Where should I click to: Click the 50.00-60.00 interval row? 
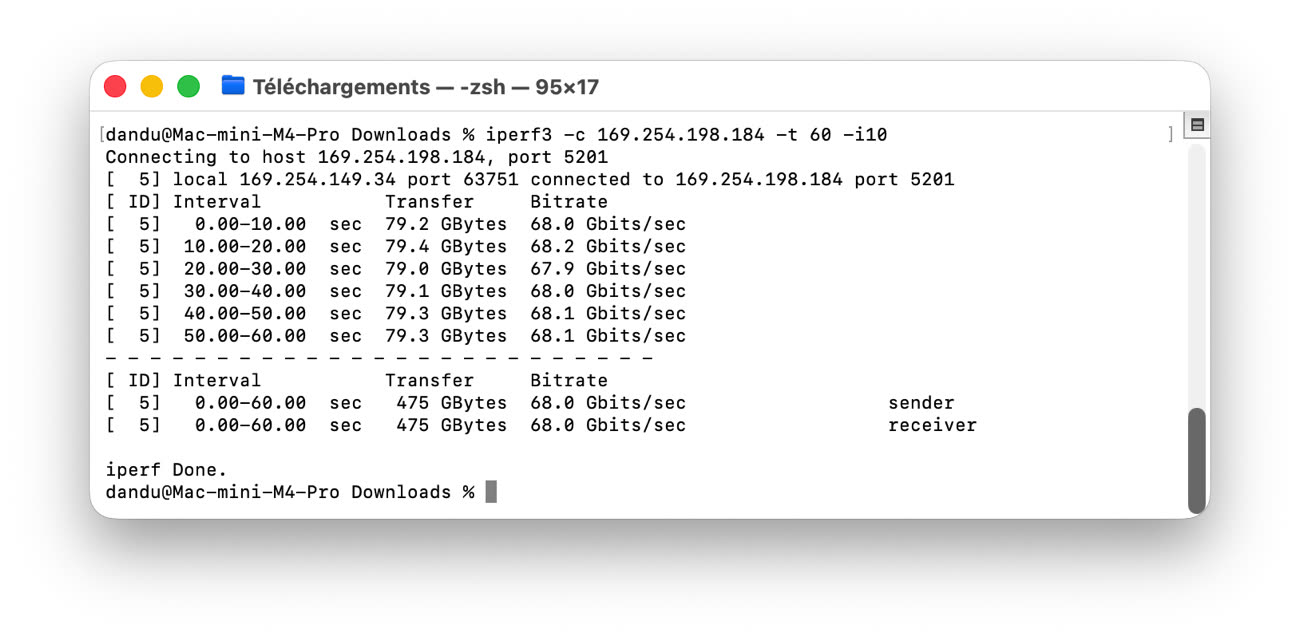coord(245,336)
